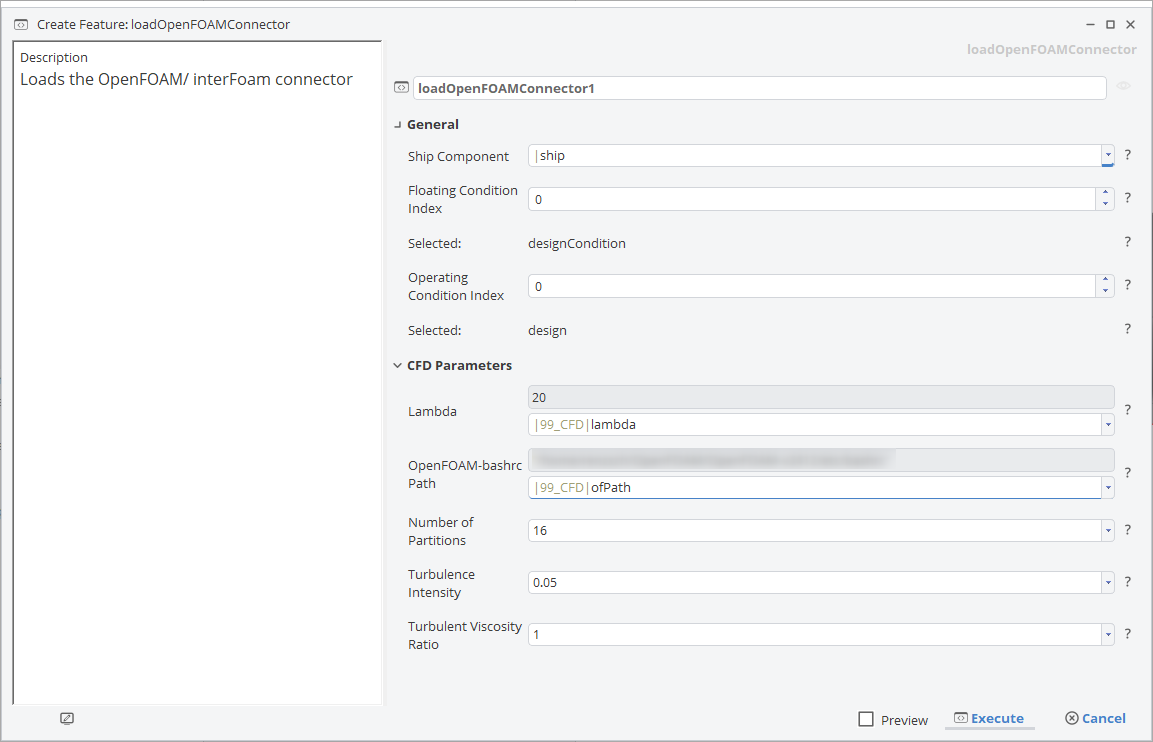Open help for Lambda parameter
Screen dimensions: 1153x742
tap(1127, 410)
